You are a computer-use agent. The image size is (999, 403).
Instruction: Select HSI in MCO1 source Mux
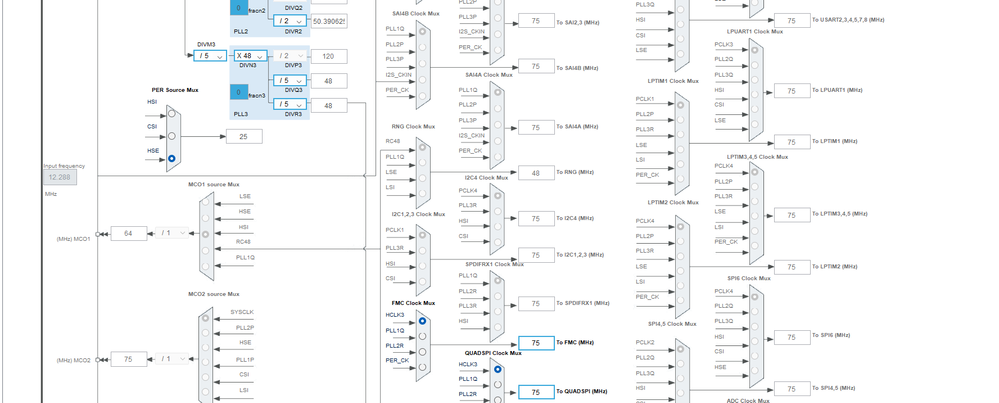pos(205,234)
